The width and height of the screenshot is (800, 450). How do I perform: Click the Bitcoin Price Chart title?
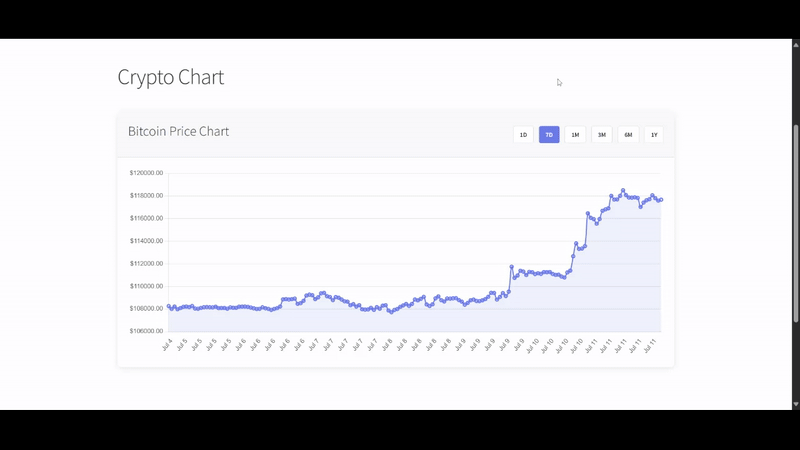pos(178,131)
